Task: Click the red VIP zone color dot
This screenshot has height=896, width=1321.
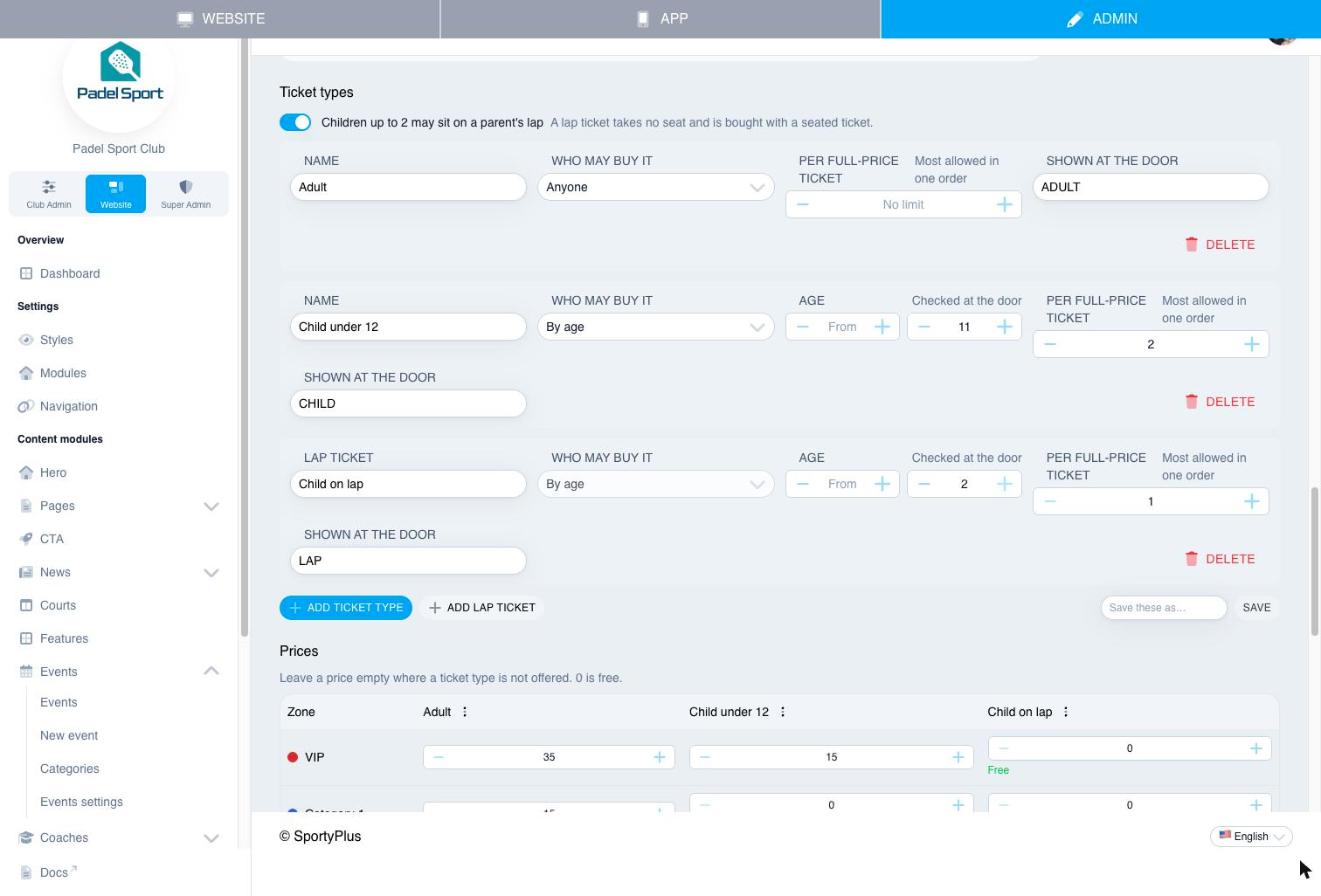Action: pos(293,757)
